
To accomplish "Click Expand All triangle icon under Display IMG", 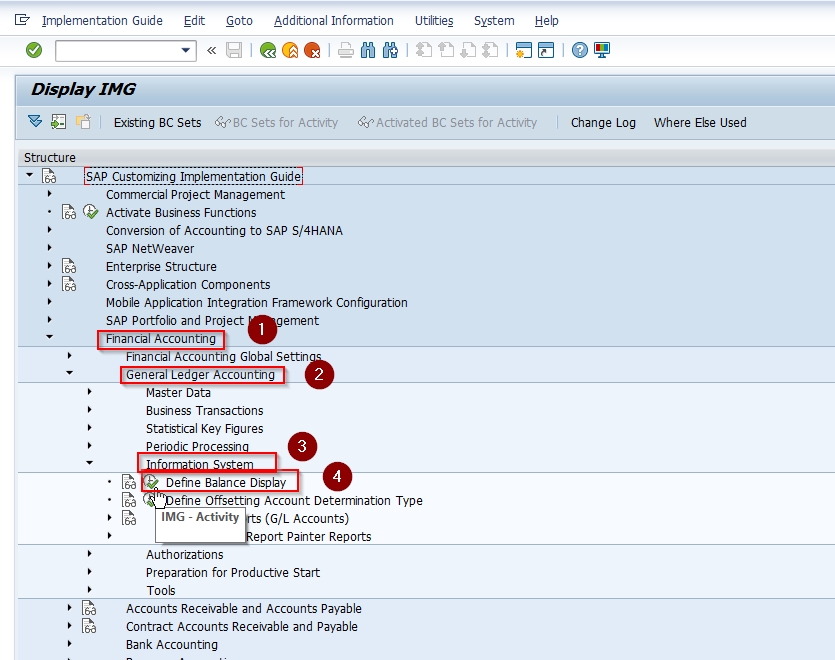I will click(35, 122).
